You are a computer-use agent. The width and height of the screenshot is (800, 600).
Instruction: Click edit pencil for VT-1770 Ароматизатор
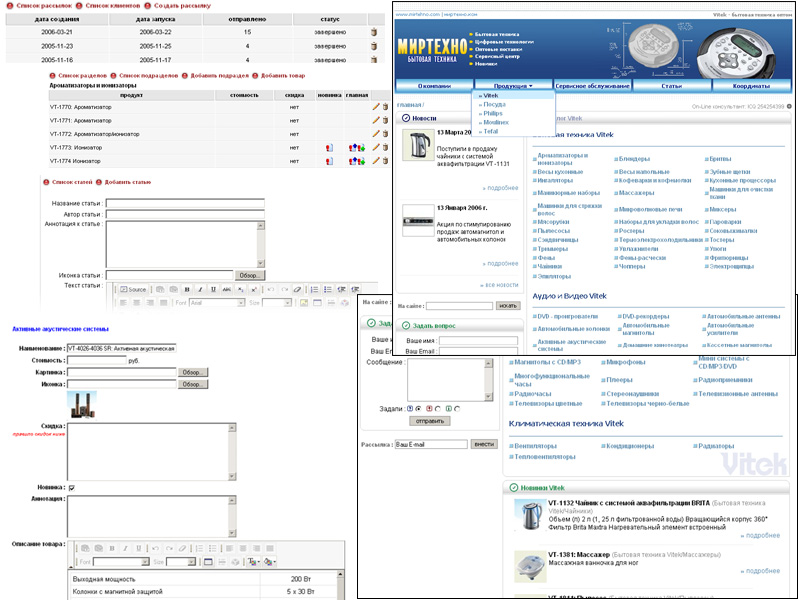pyautogui.click(x=376, y=106)
